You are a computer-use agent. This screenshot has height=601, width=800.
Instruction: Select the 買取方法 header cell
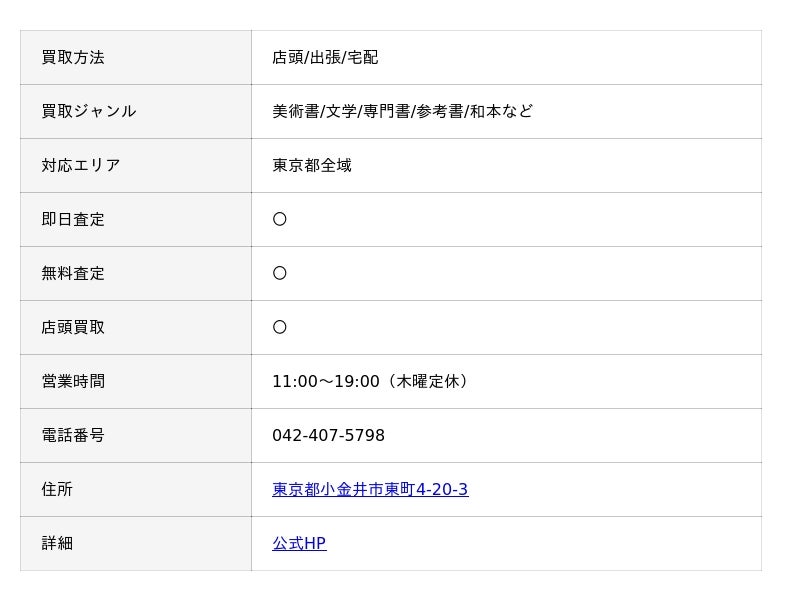click(x=136, y=58)
